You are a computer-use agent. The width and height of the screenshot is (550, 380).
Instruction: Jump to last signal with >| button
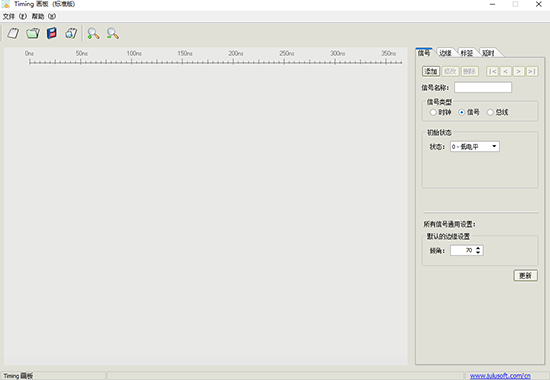coord(532,72)
